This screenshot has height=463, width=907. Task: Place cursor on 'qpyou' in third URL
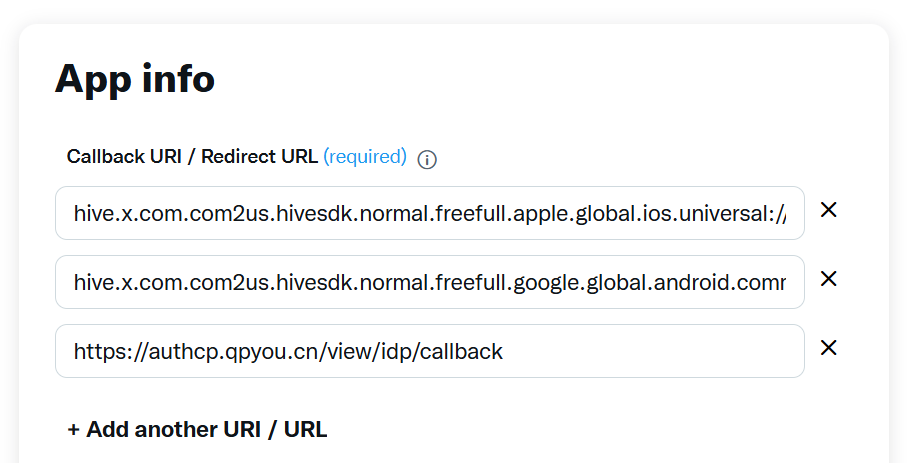(x=240, y=351)
